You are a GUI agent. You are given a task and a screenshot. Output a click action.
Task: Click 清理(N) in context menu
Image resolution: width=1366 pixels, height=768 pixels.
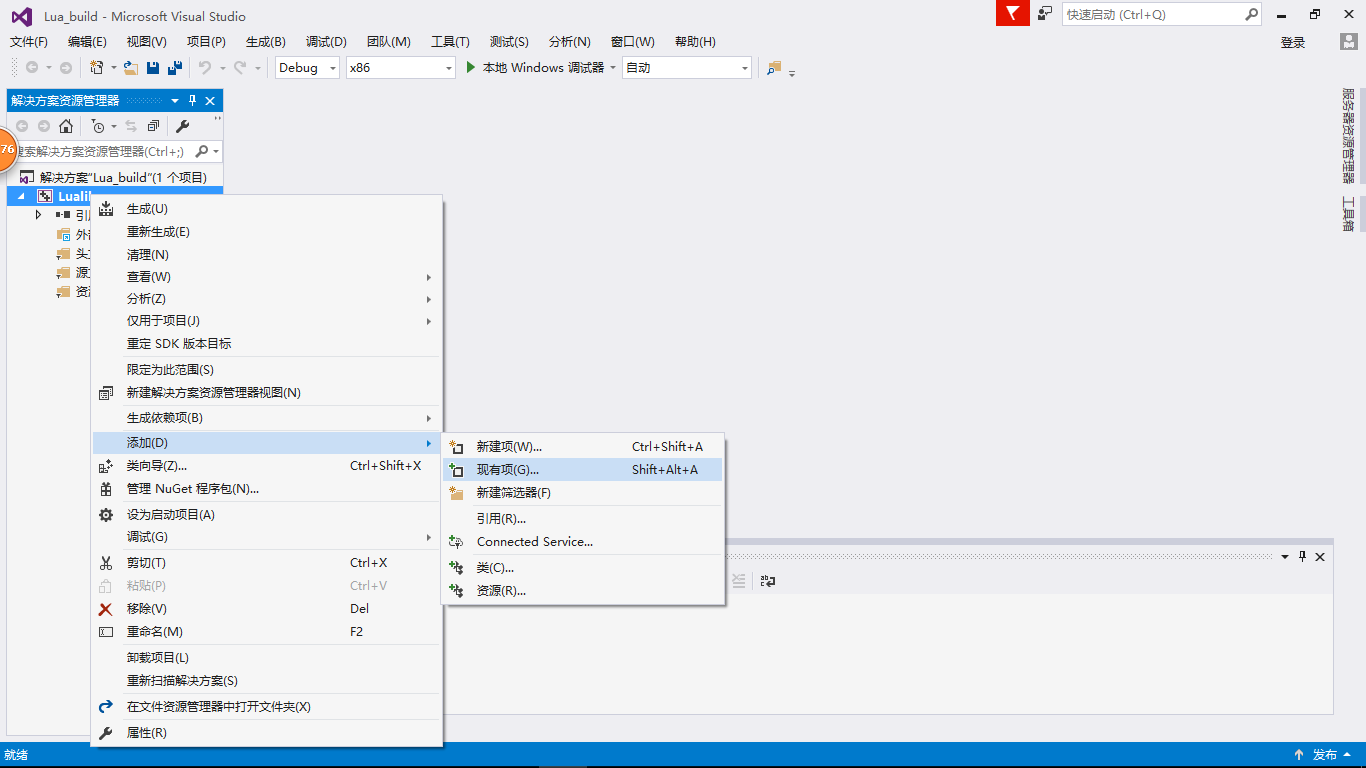coord(266,255)
